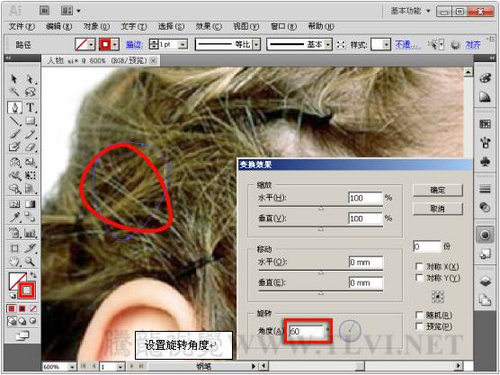Image resolution: width=500 pixels, height=375 pixels.
Task: Pick the Magic Wand tool
Action: (14, 92)
